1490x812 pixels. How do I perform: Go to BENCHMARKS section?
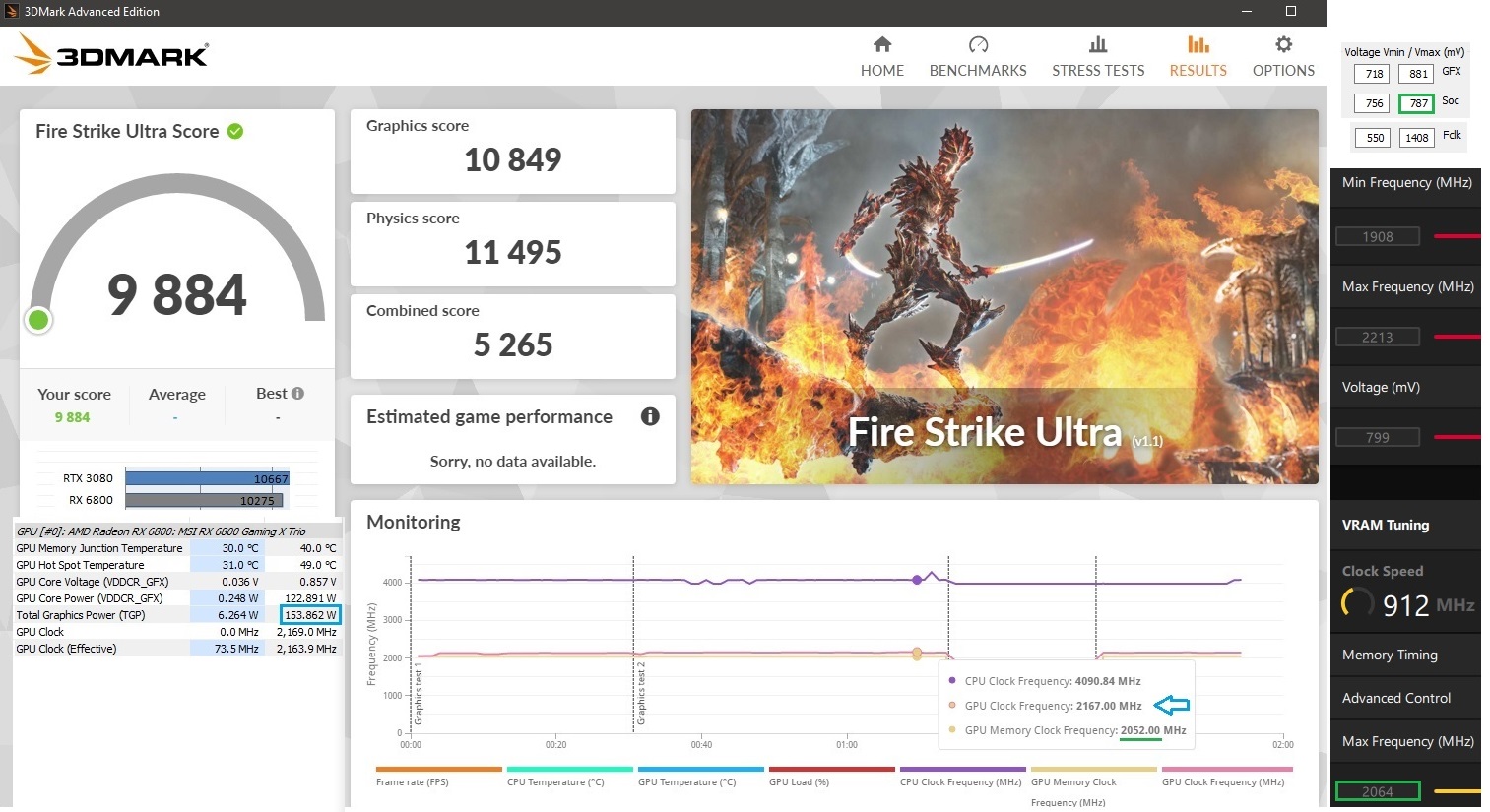978,57
